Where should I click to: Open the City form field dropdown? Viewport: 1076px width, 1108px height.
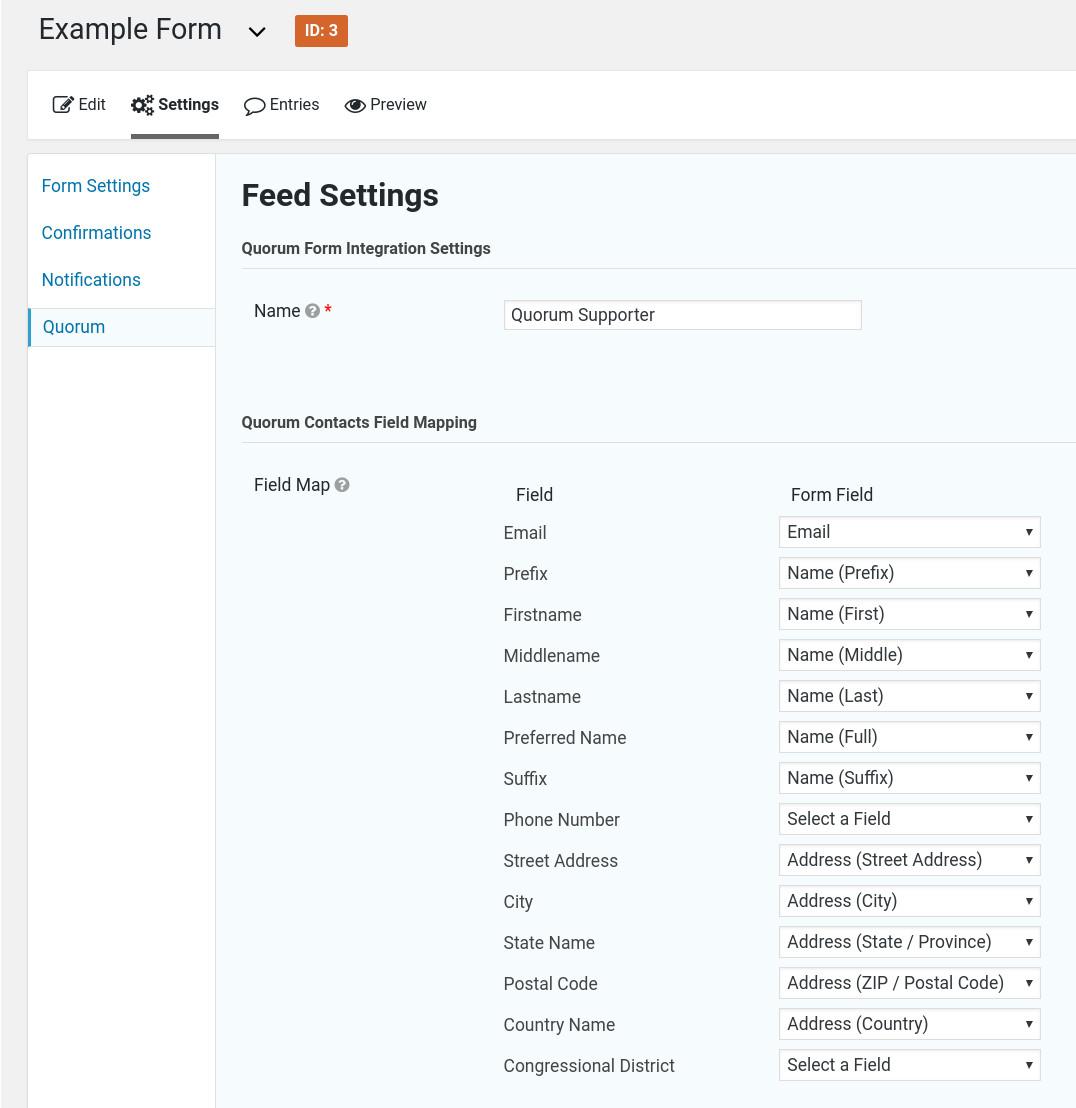[x=909, y=901]
